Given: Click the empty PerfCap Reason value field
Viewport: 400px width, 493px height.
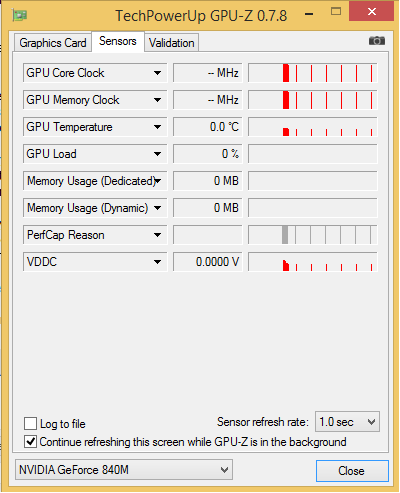Looking at the screenshot, I should point(208,235).
